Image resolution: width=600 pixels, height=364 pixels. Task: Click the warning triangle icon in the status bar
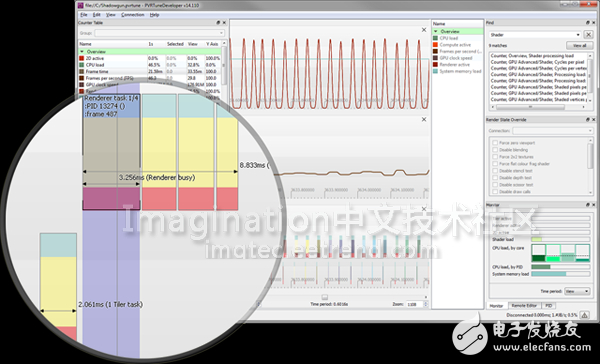[x=584, y=315]
